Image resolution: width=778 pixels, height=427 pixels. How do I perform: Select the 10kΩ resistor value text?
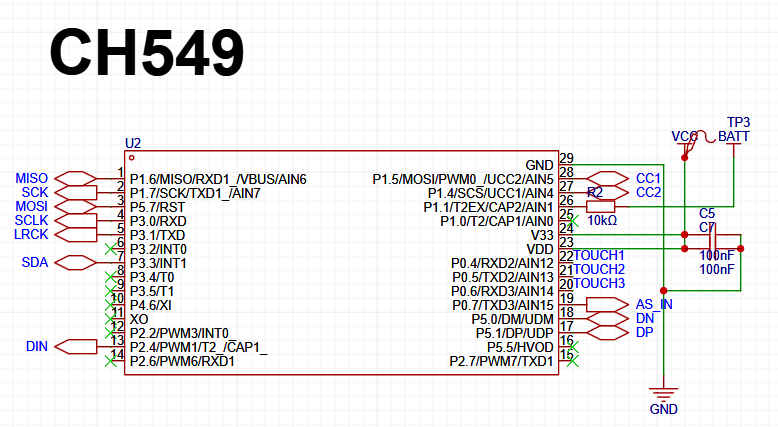coord(602,220)
